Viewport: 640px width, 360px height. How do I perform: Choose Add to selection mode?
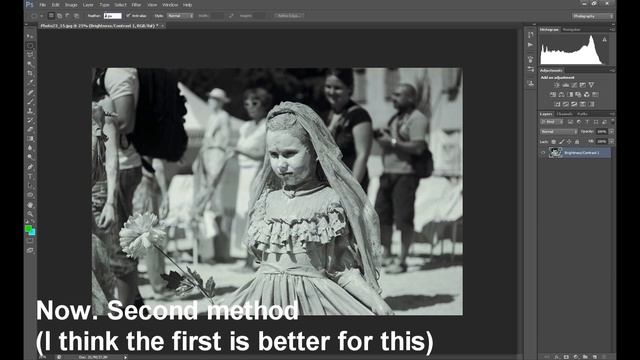click(60, 16)
